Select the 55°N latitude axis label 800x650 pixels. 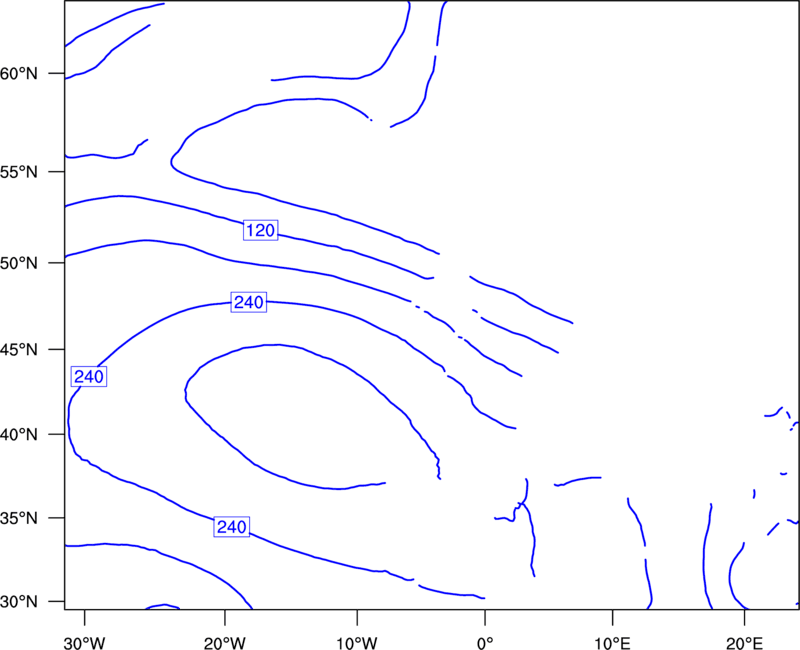(19, 172)
